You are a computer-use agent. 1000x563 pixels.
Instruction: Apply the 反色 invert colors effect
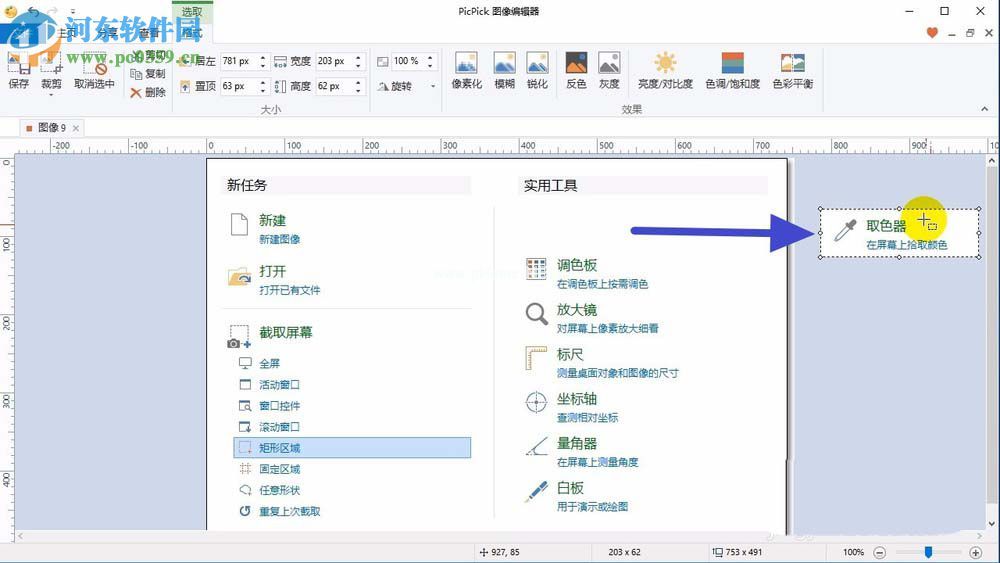pyautogui.click(x=576, y=70)
